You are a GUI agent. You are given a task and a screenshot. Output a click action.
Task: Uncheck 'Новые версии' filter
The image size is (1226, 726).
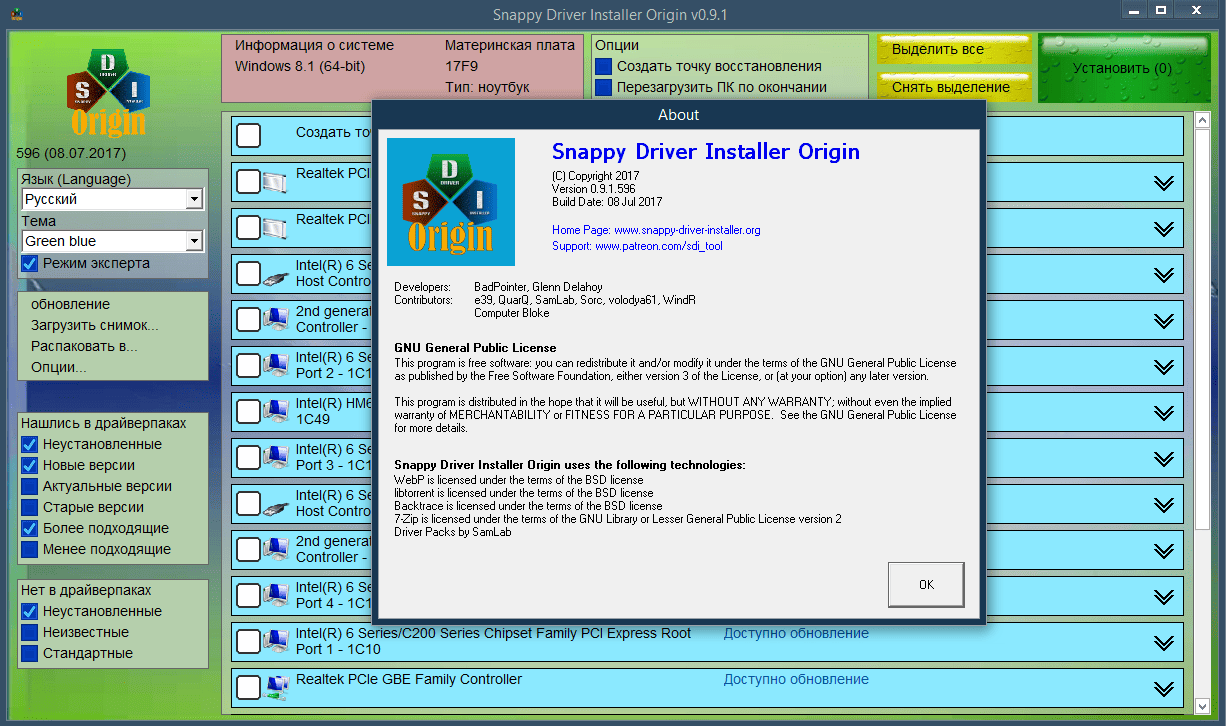[x=30, y=465]
